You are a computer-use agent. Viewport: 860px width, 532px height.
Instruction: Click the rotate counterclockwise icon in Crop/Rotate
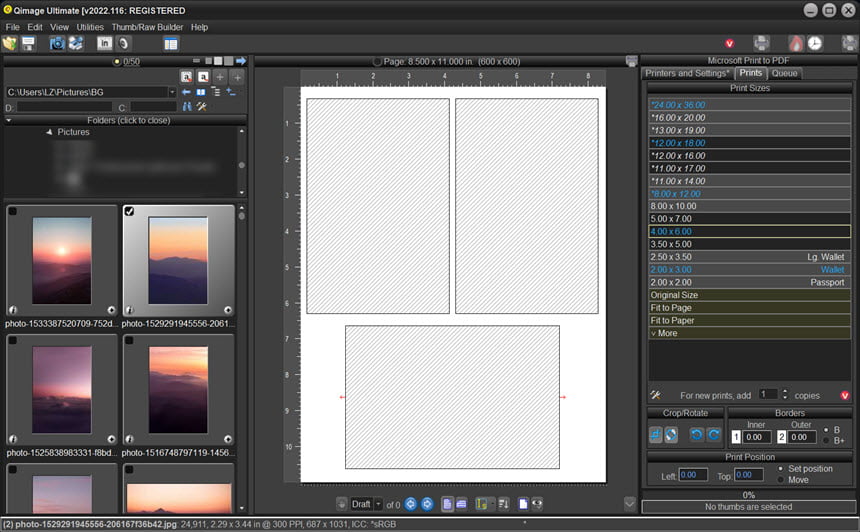696,435
